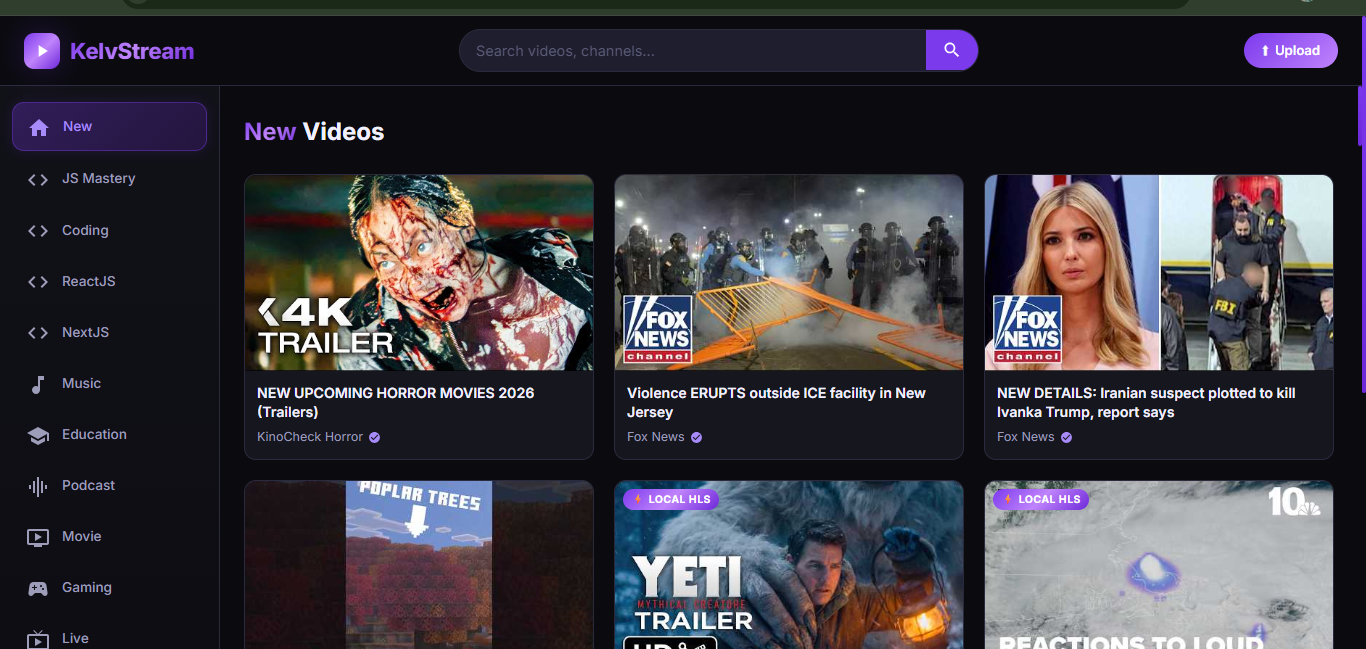1366x649 pixels.
Task: Open title NEW UPCOMING HORROR MOVIES 2026
Action: coord(395,403)
